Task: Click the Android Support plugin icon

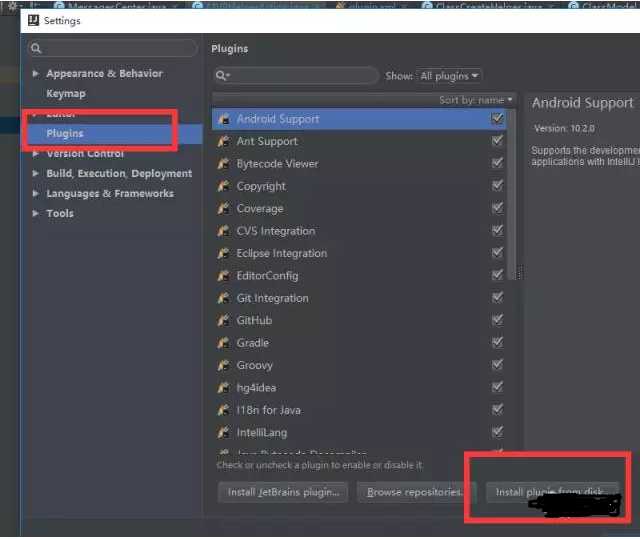Action: [x=224, y=119]
